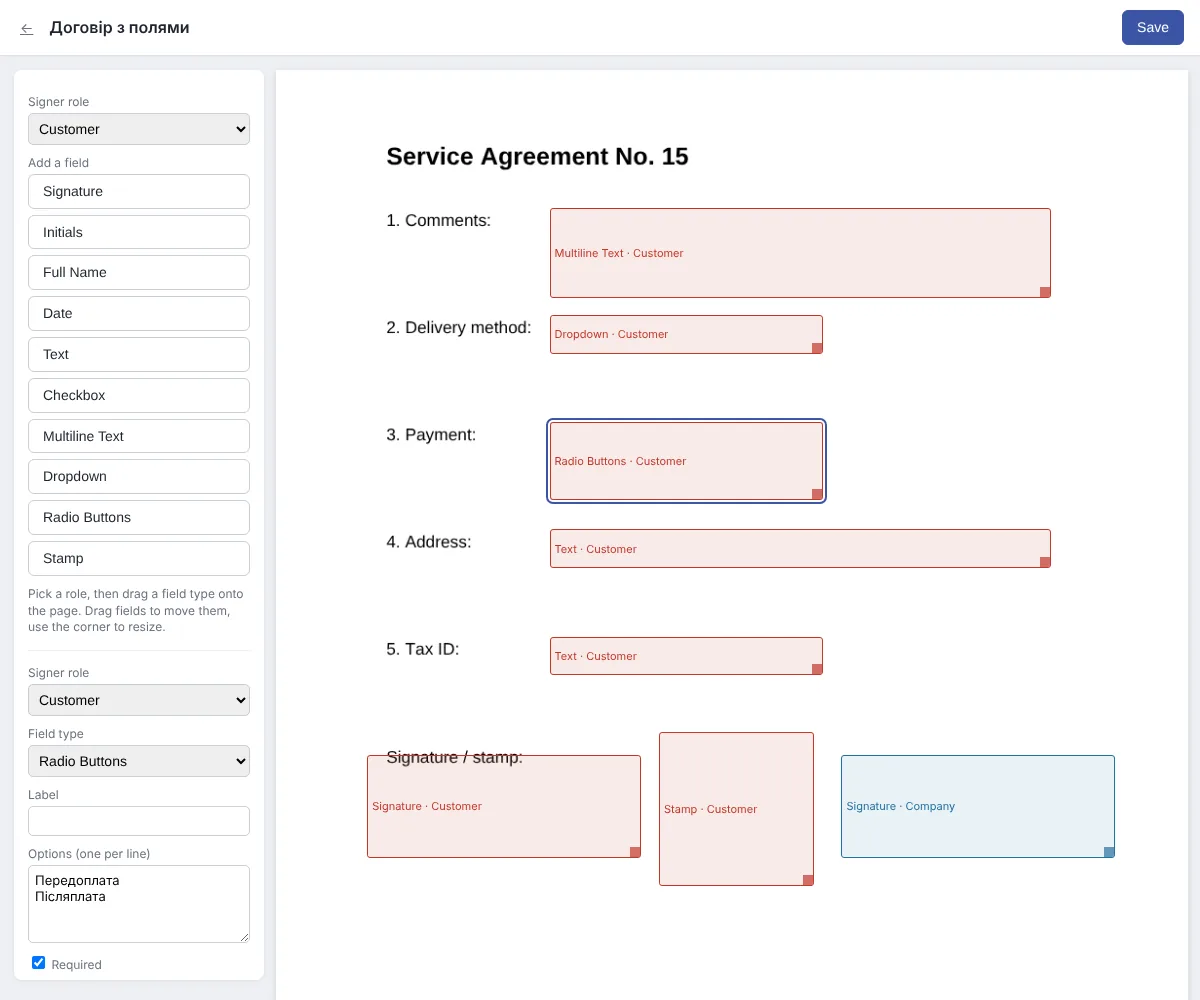Click the corner handle of the Signature · Company field
This screenshot has height=1000, width=1200.
point(1109,852)
